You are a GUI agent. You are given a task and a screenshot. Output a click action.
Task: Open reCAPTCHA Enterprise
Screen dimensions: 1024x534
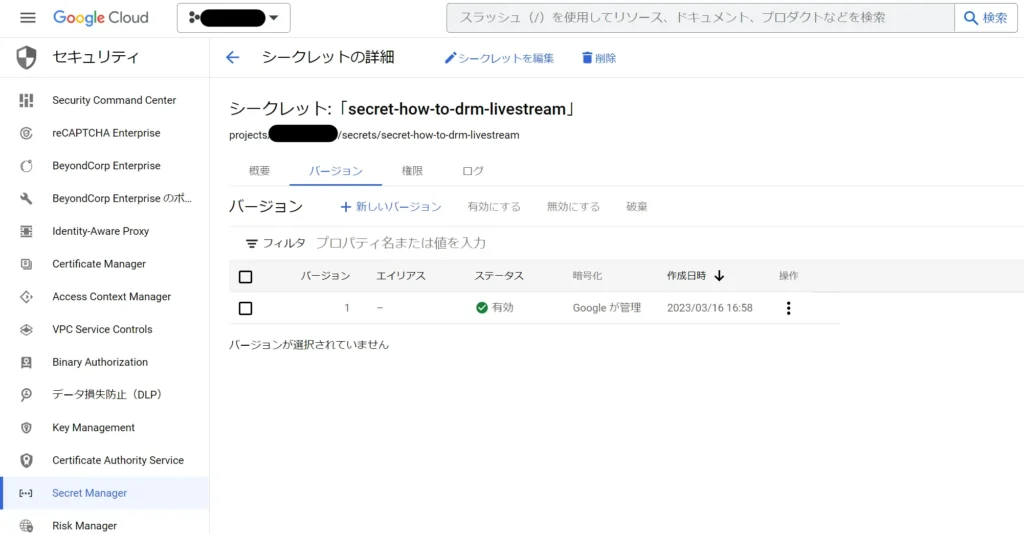(x=104, y=133)
